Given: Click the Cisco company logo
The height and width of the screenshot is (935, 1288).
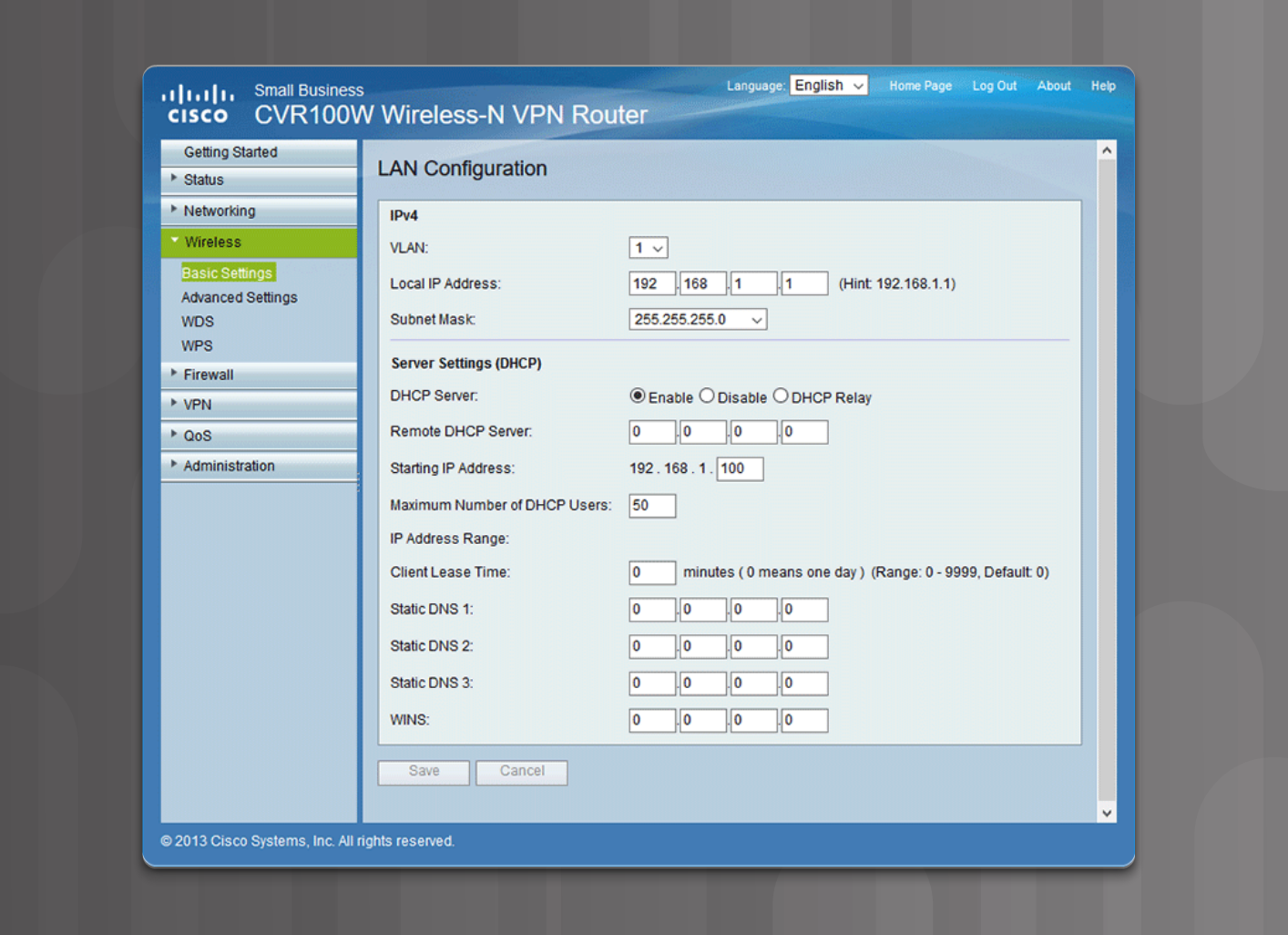Looking at the screenshot, I should pyautogui.click(x=197, y=103).
